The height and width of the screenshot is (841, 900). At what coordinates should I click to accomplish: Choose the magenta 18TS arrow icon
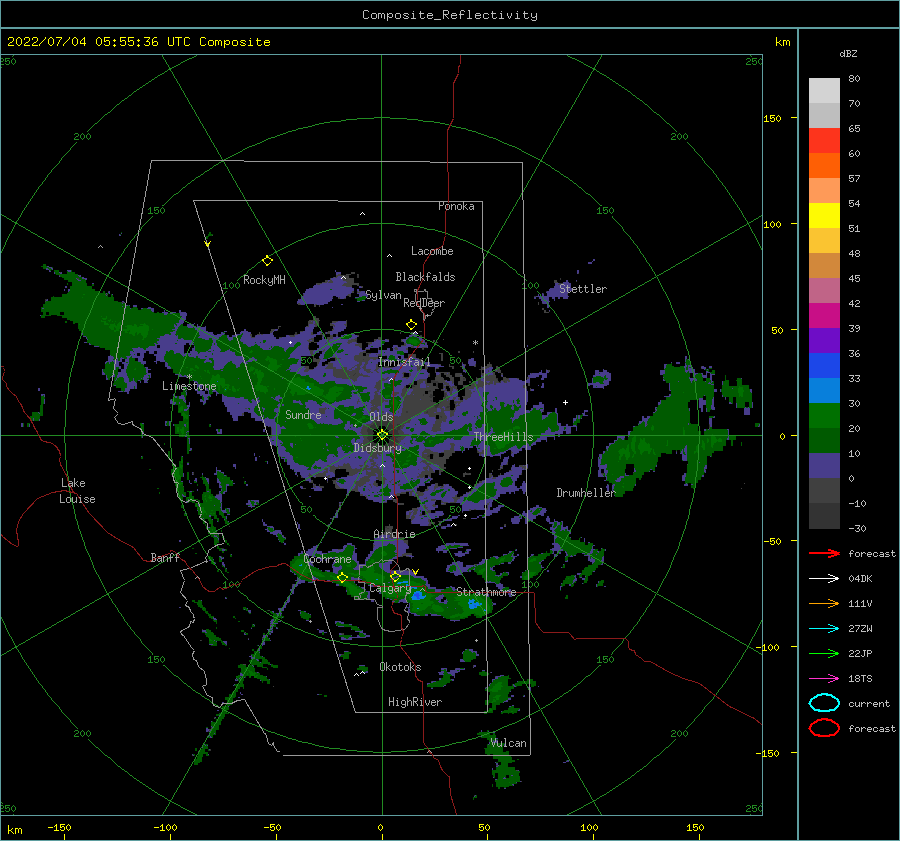coord(824,679)
